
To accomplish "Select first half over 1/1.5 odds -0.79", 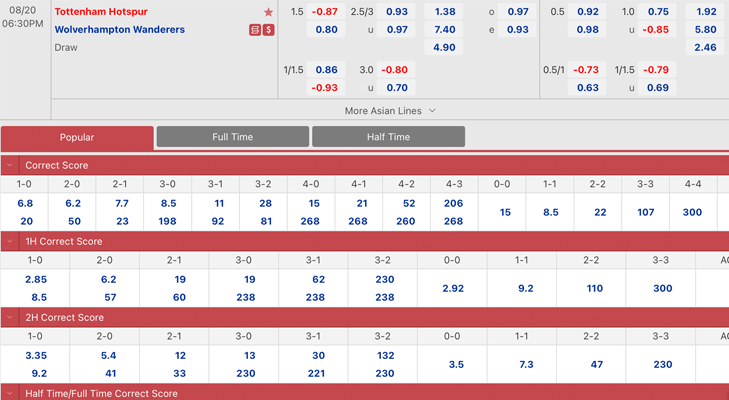I will tap(657, 70).
